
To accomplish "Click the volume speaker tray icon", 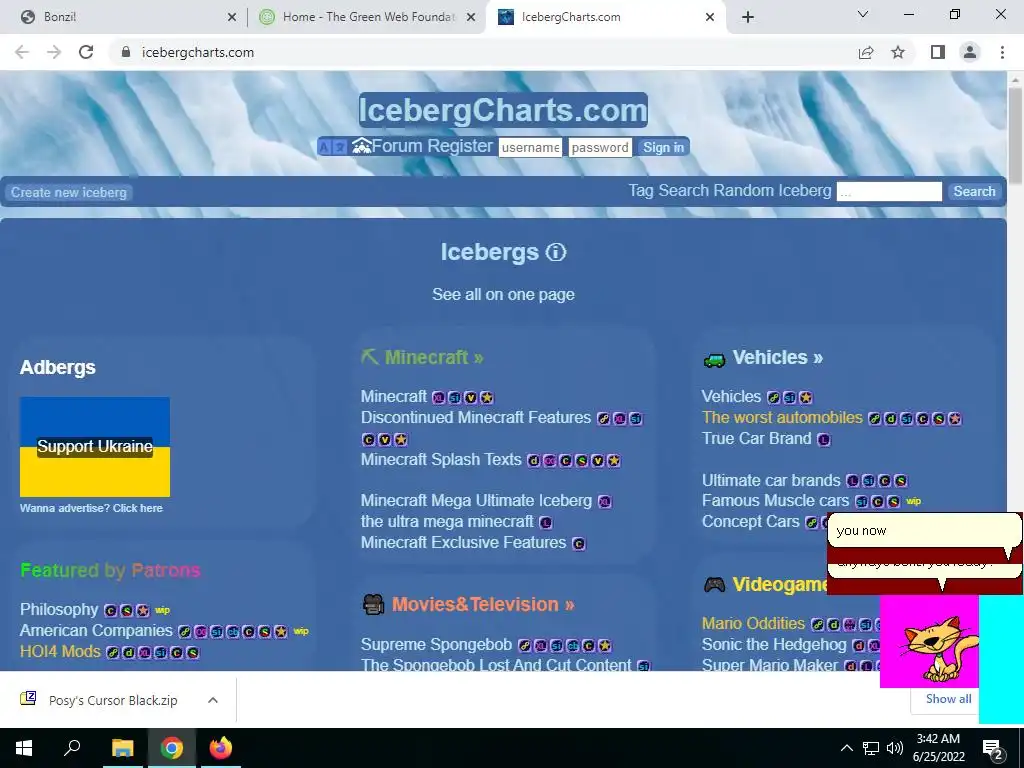I will [895, 748].
